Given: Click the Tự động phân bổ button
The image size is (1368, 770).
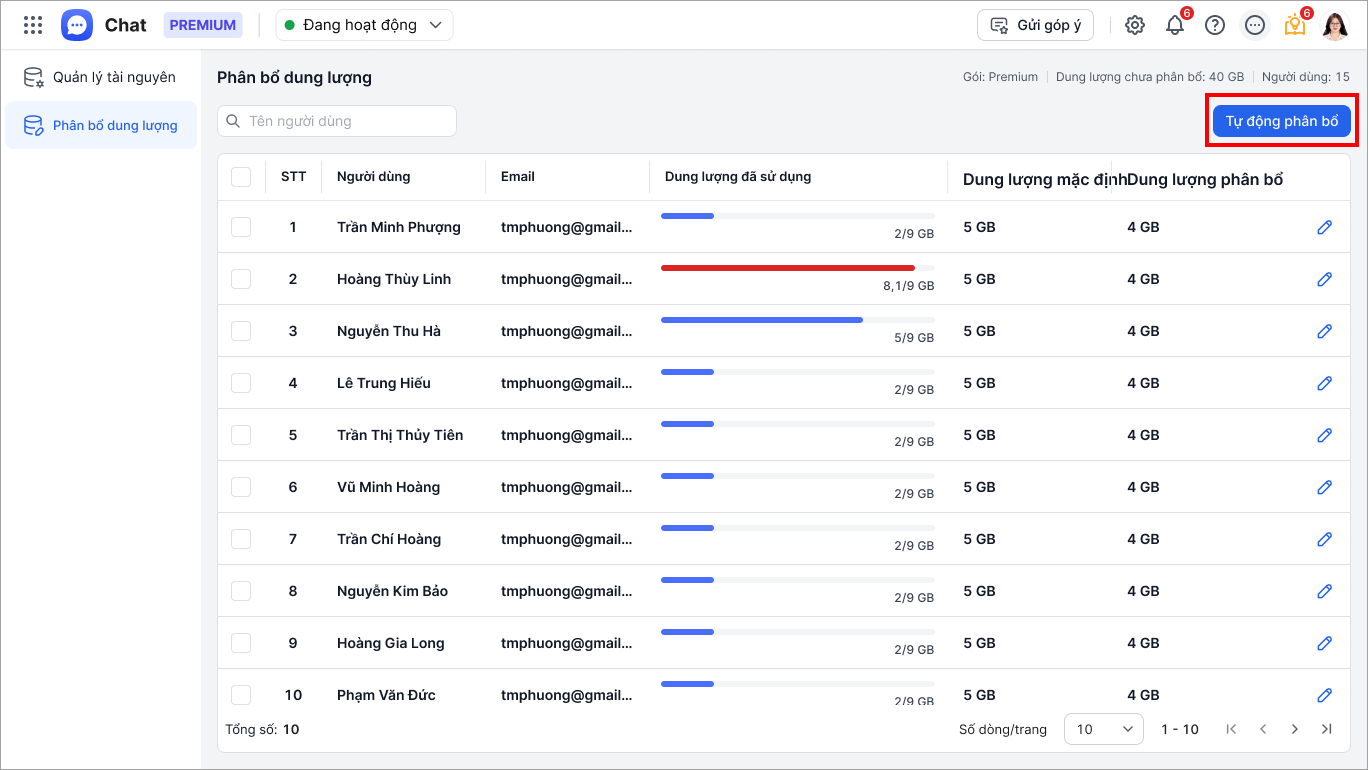Looking at the screenshot, I should 1281,121.
